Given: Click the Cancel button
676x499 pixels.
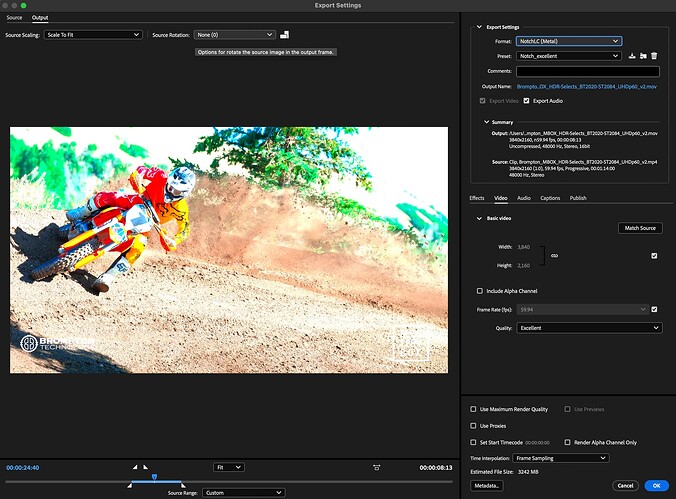Looking at the screenshot, I should [x=625, y=486].
